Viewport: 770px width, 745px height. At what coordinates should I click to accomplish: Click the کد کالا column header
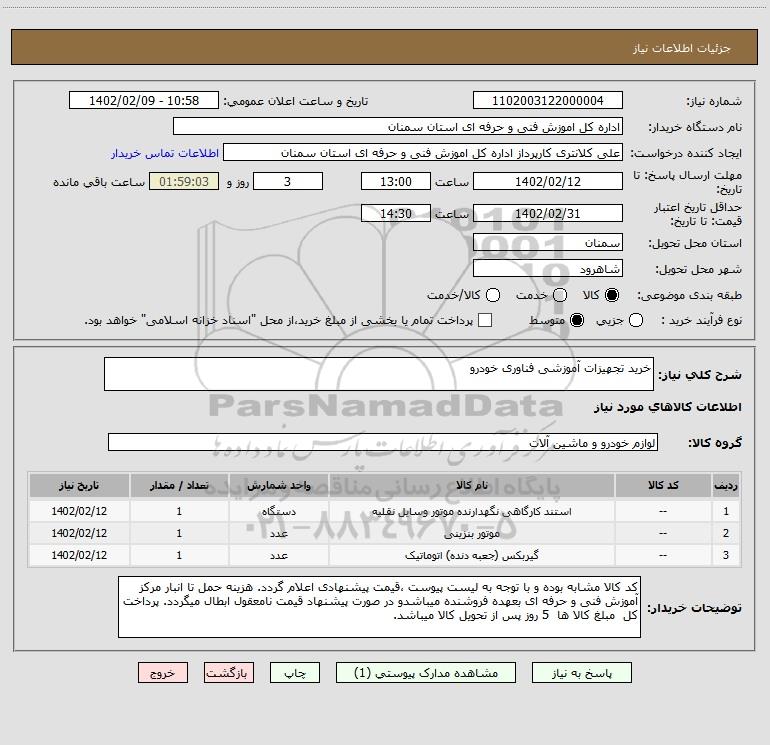(x=663, y=486)
